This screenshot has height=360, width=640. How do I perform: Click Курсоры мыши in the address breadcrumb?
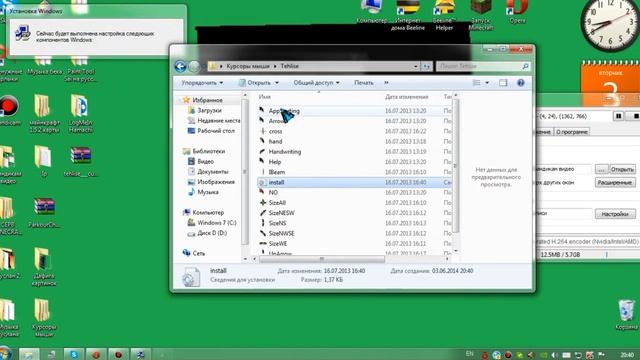coord(248,66)
